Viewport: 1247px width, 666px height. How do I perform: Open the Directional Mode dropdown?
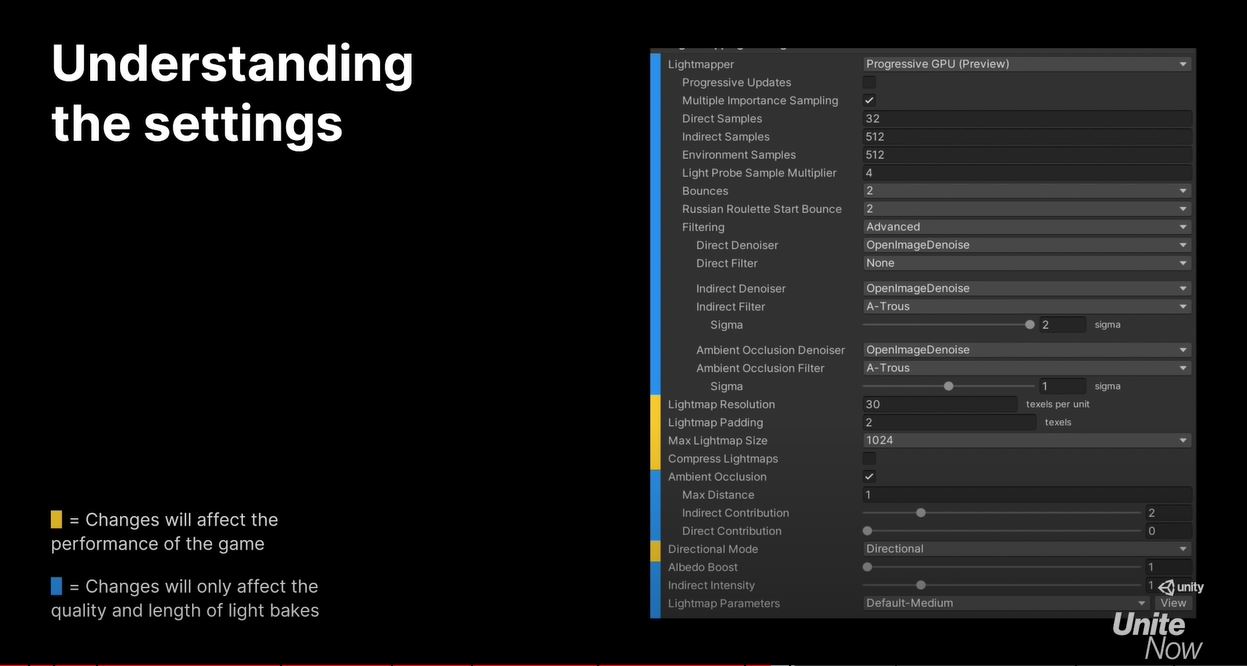1025,548
